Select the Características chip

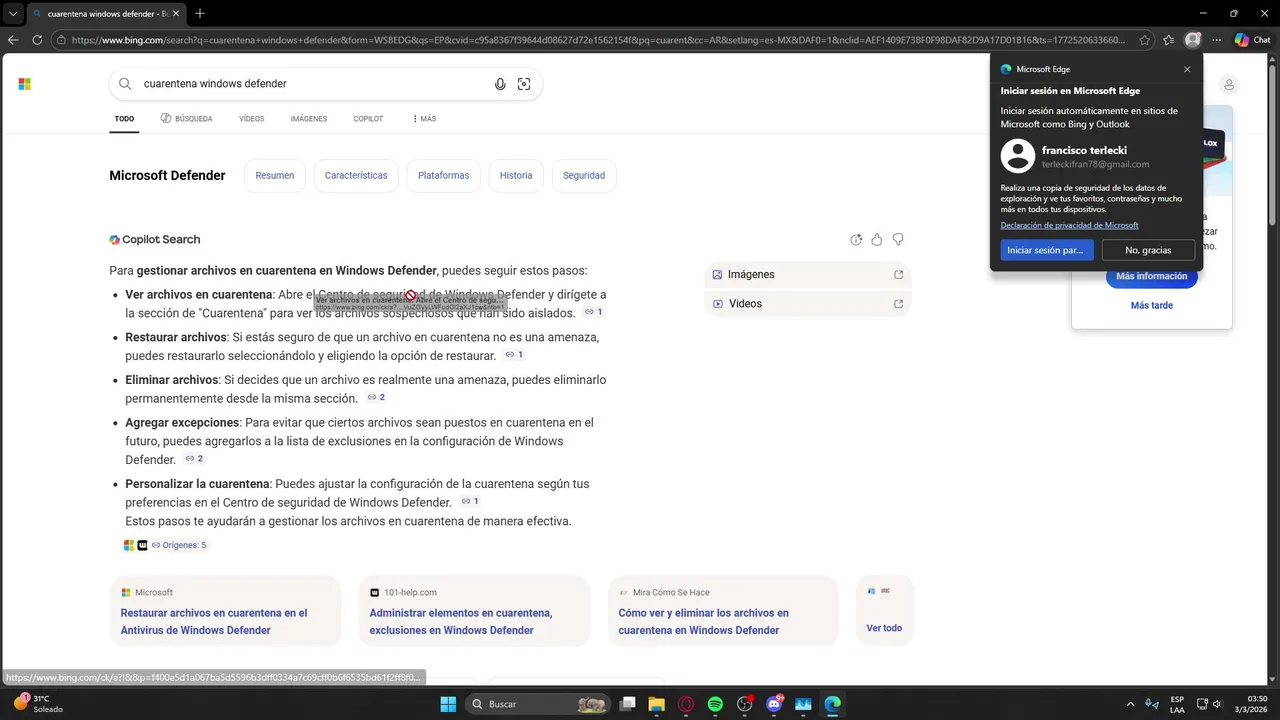(356, 175)
